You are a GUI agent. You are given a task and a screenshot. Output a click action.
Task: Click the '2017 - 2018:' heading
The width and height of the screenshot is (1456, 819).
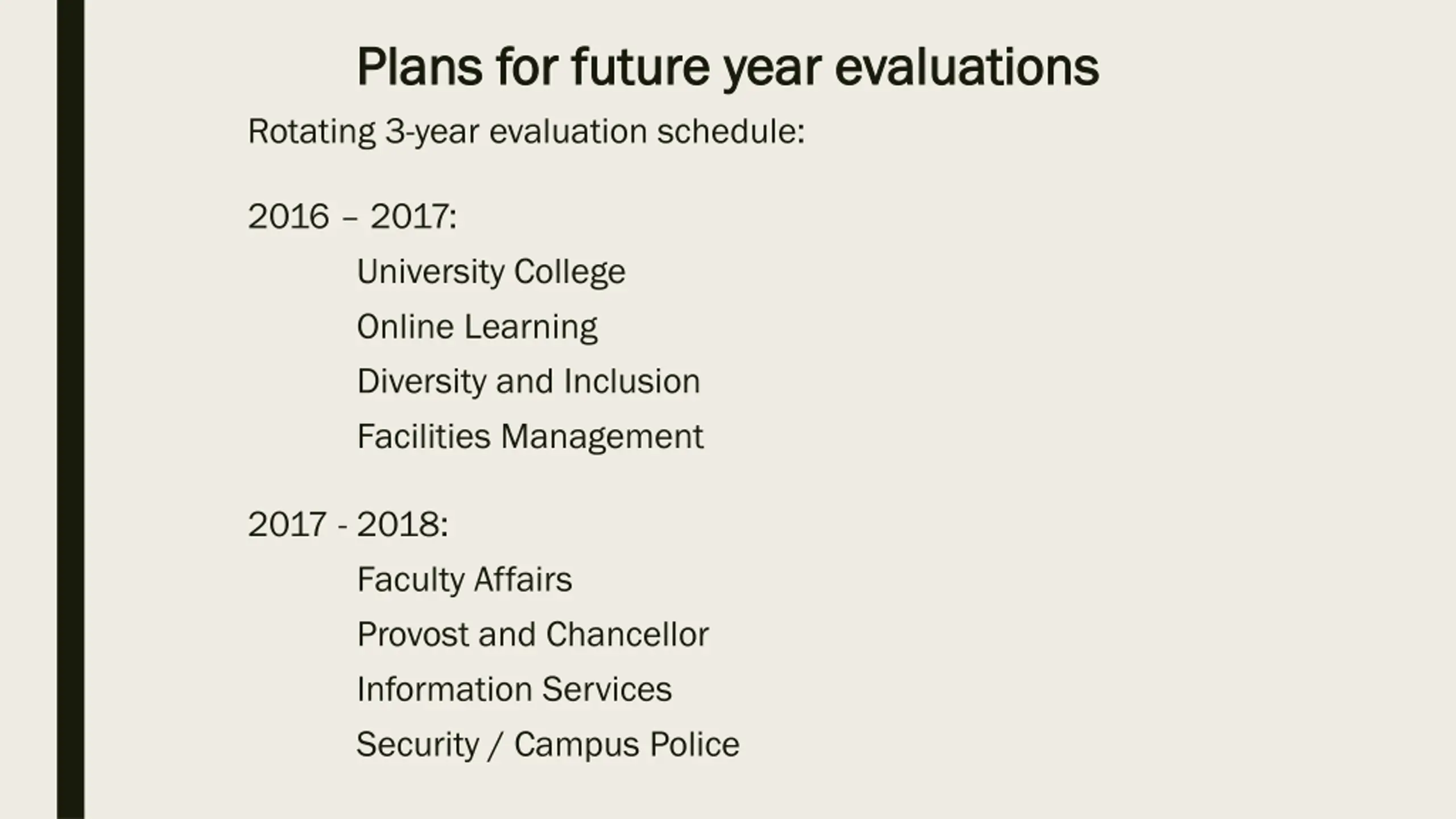(x=348, y=524)
